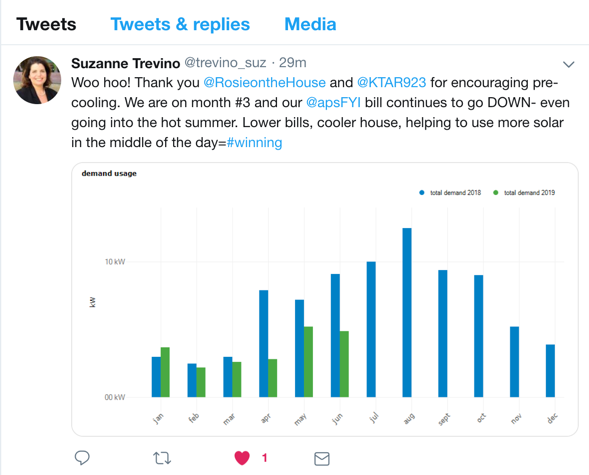This screenshot has height=475, width=589.
Task: Share tweet via direct message envelope icon
Action: point(322,458)
